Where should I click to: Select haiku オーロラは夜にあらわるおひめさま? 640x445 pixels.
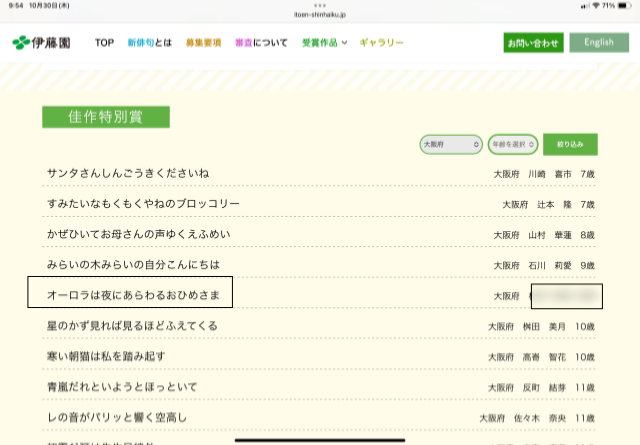131,295
